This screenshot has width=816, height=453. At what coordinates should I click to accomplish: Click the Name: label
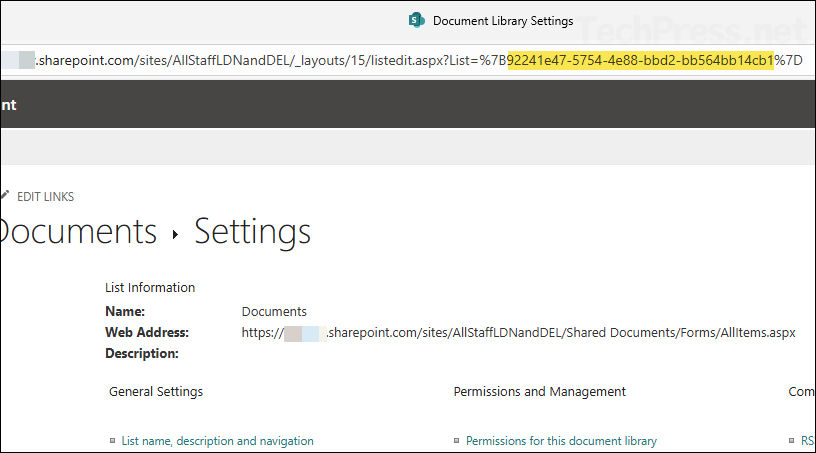pyautogui.click(x=125, y=311)
